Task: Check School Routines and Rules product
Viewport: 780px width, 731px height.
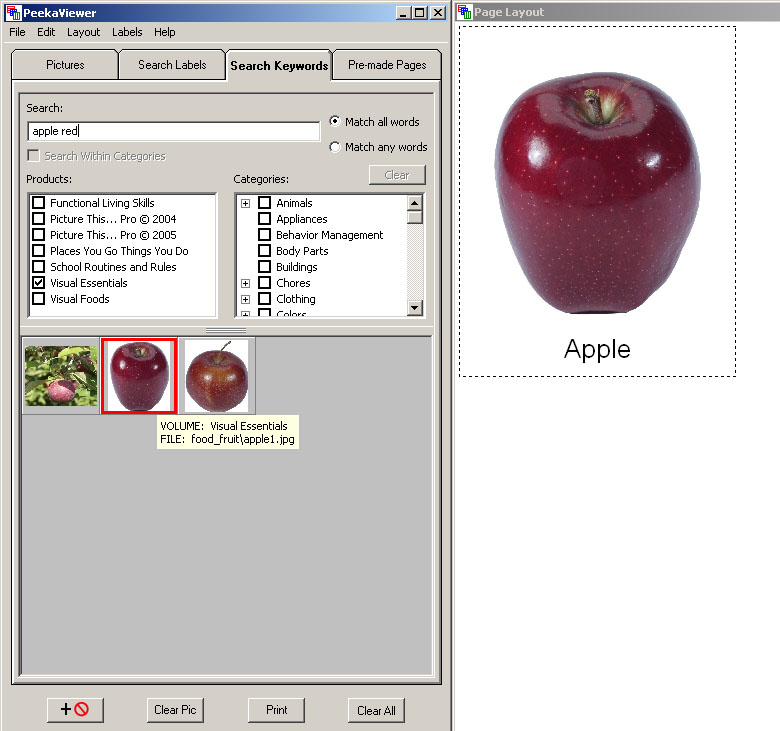Action: pos(38,266)
